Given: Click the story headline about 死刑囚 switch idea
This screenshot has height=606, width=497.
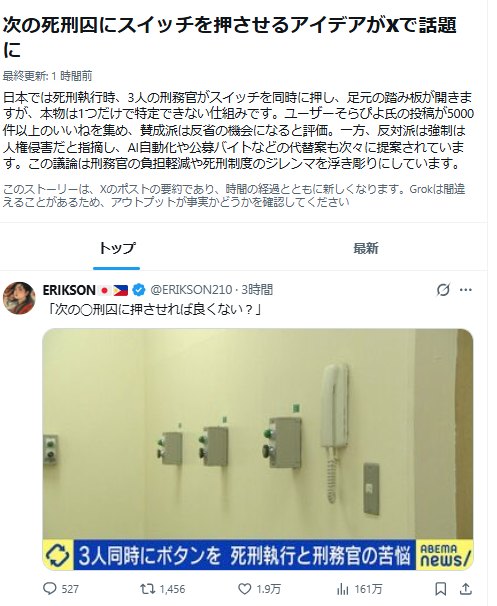Looking at the screenshot, I should pos(230,37).
